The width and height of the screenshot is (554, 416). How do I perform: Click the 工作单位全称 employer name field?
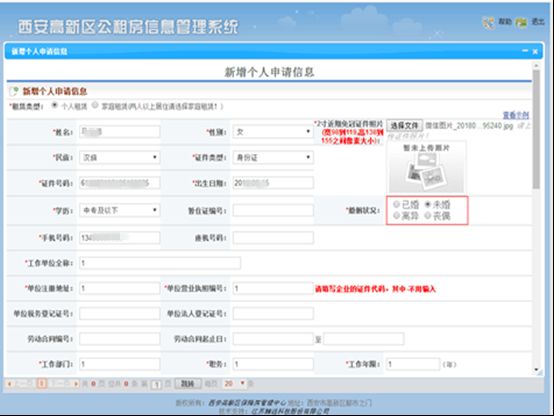pyautogui.click(x=160, y=263)
